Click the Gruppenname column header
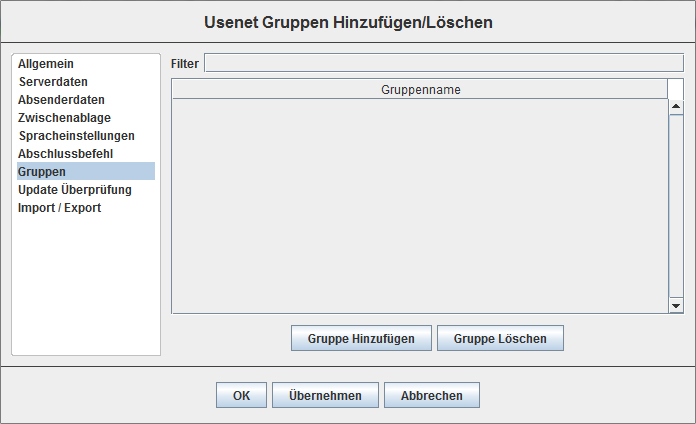The width and height of the screenshot is (696, 424). tap(420, 90)
